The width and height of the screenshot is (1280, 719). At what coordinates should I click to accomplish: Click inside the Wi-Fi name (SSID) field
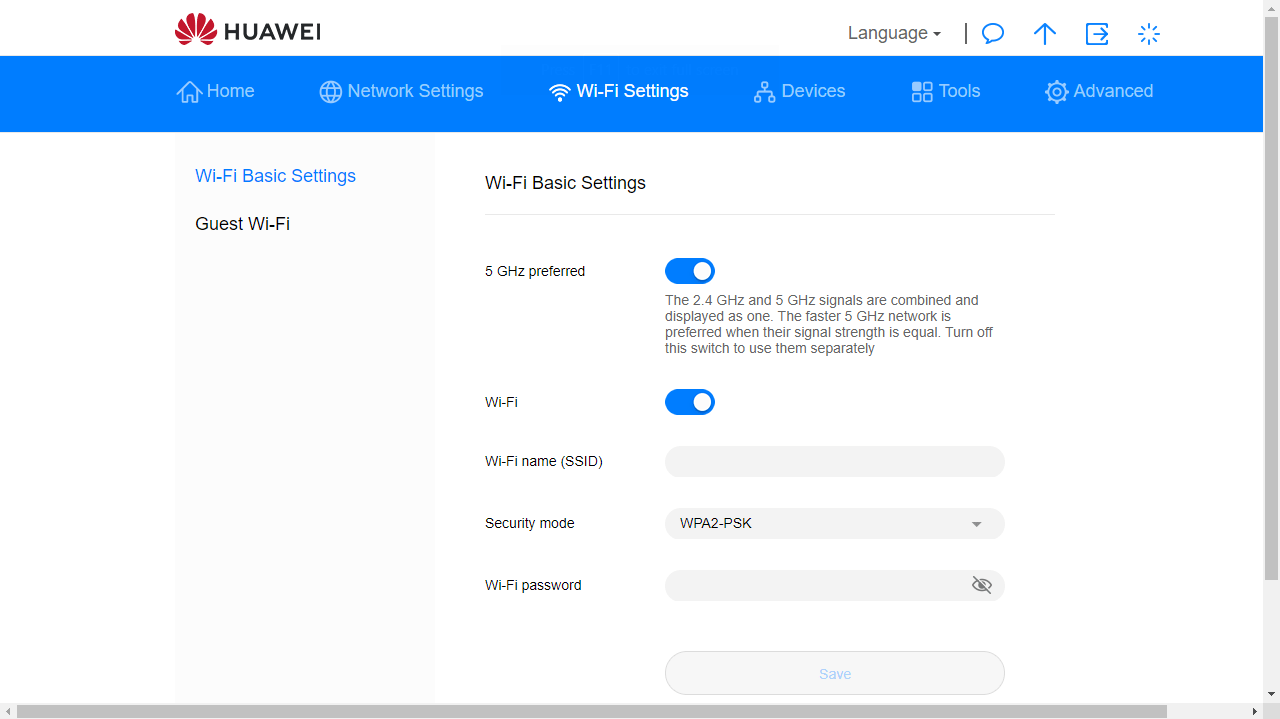pos(834,461)
